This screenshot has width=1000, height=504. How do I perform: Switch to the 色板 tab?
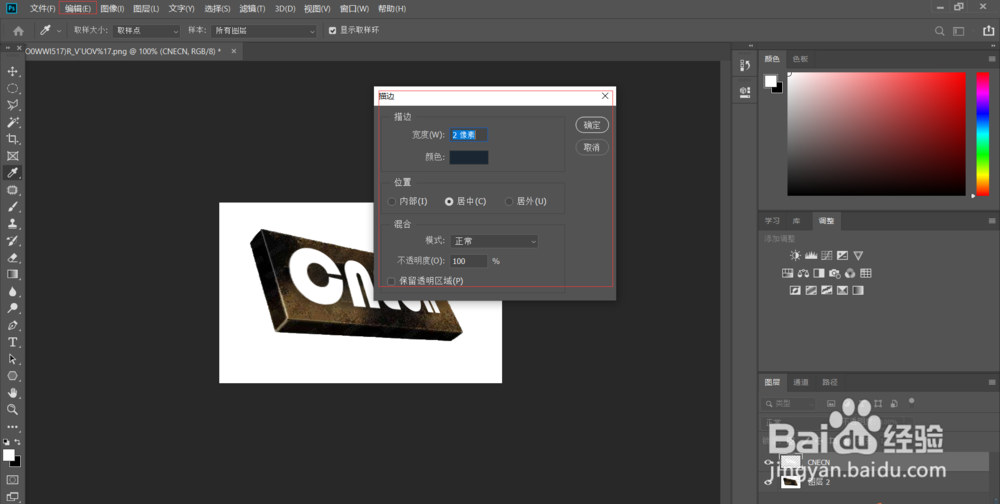click(x=800, y=59)
